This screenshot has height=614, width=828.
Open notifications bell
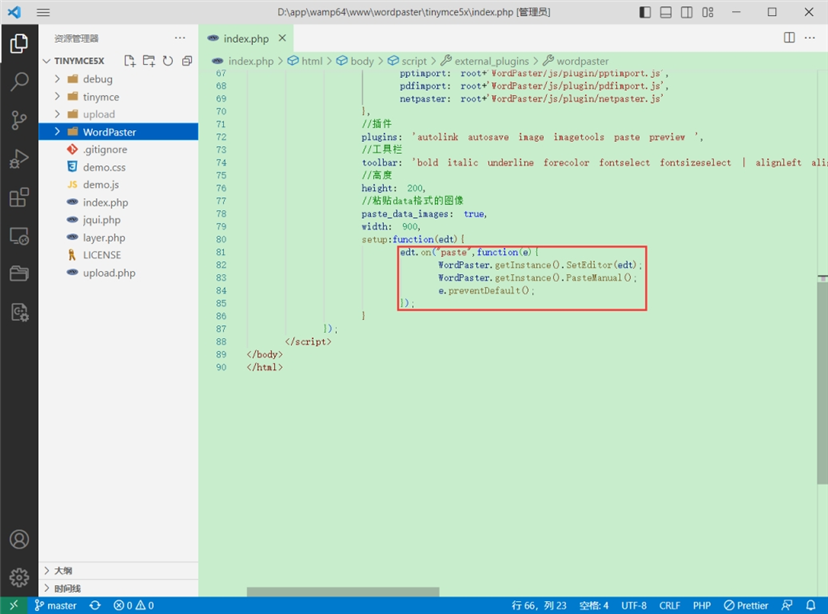811,605
